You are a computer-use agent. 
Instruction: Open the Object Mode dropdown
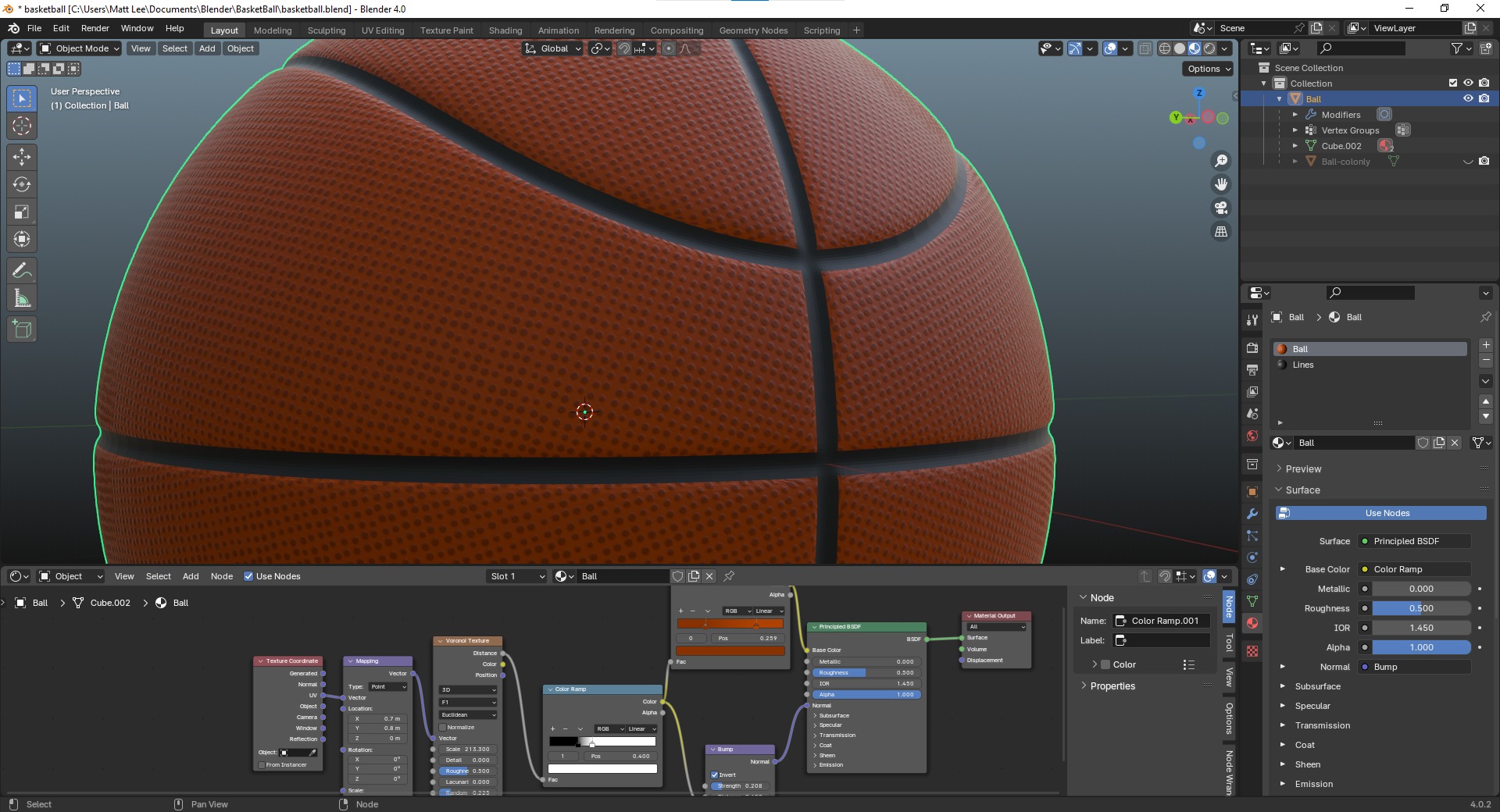pyautogui.click(x=80, y=48)
